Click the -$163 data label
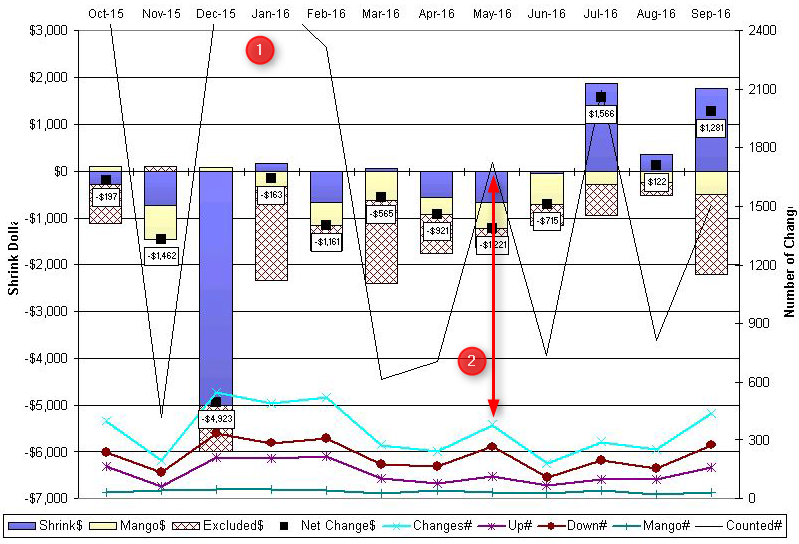The height and width of the screenshot is (544, 799). click(x=271, y=195)
